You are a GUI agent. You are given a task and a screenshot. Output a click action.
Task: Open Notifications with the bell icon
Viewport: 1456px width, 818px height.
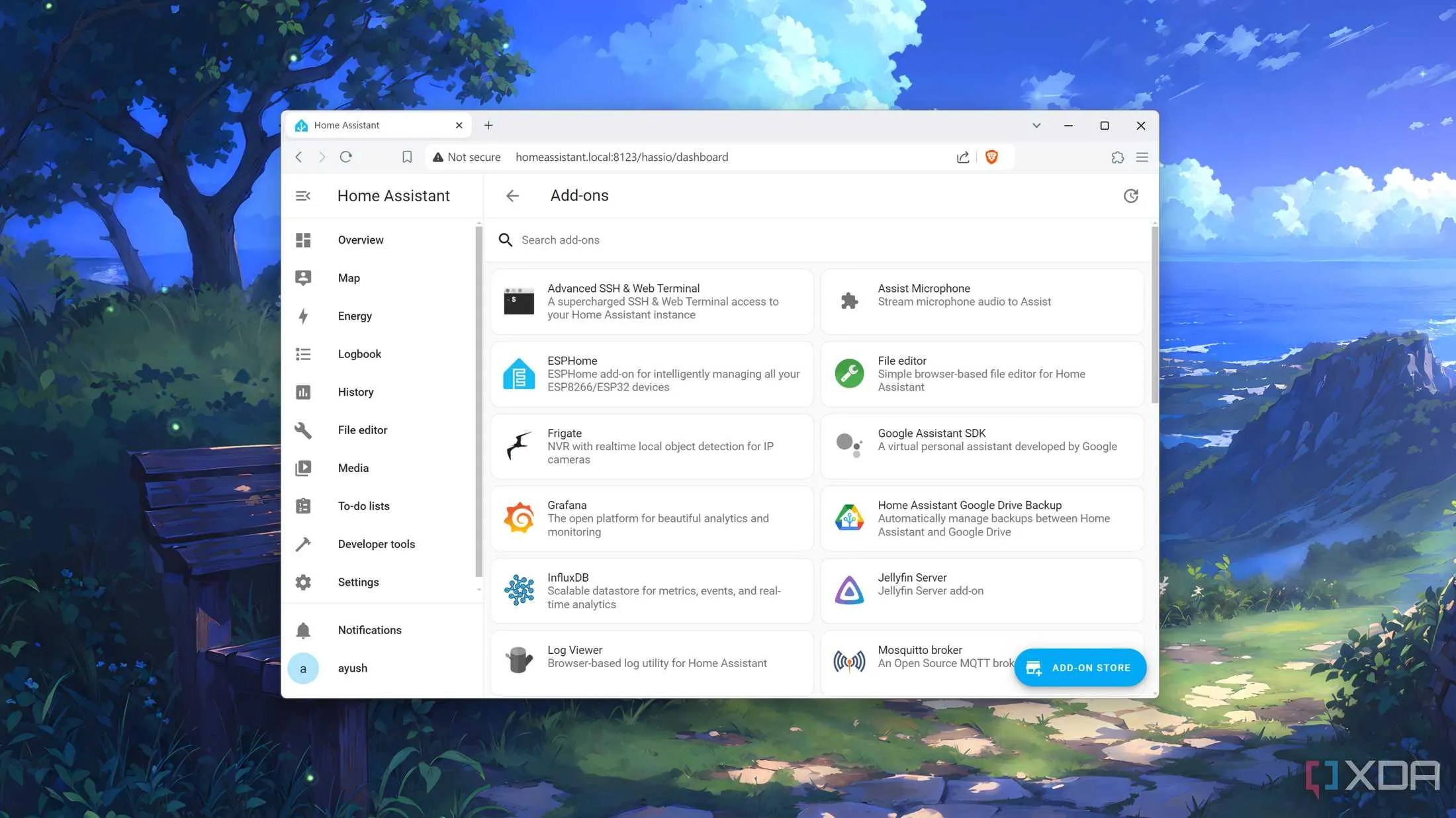[x=303, y=629]
